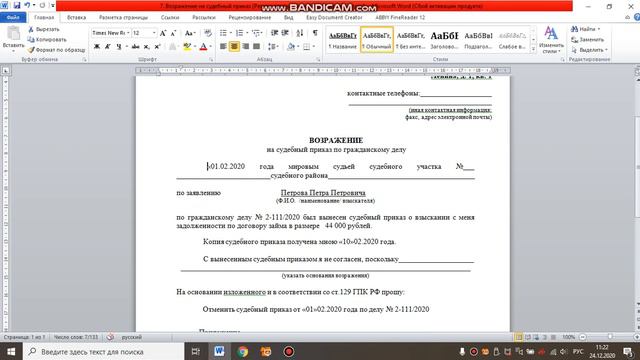Viewport: 640px width, 360px height.
Task: Apply the Обычный style
Action: click(377, 40)
